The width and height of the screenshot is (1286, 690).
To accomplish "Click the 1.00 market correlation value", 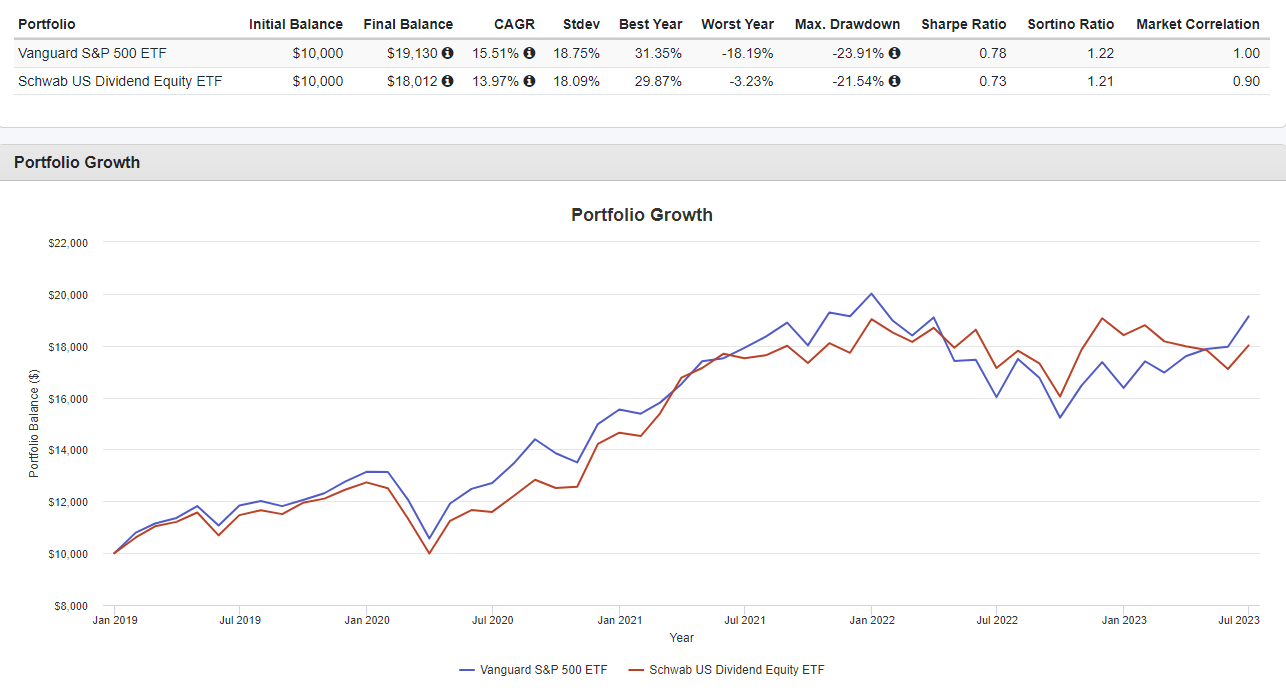I will click(x=1246, y=53).
